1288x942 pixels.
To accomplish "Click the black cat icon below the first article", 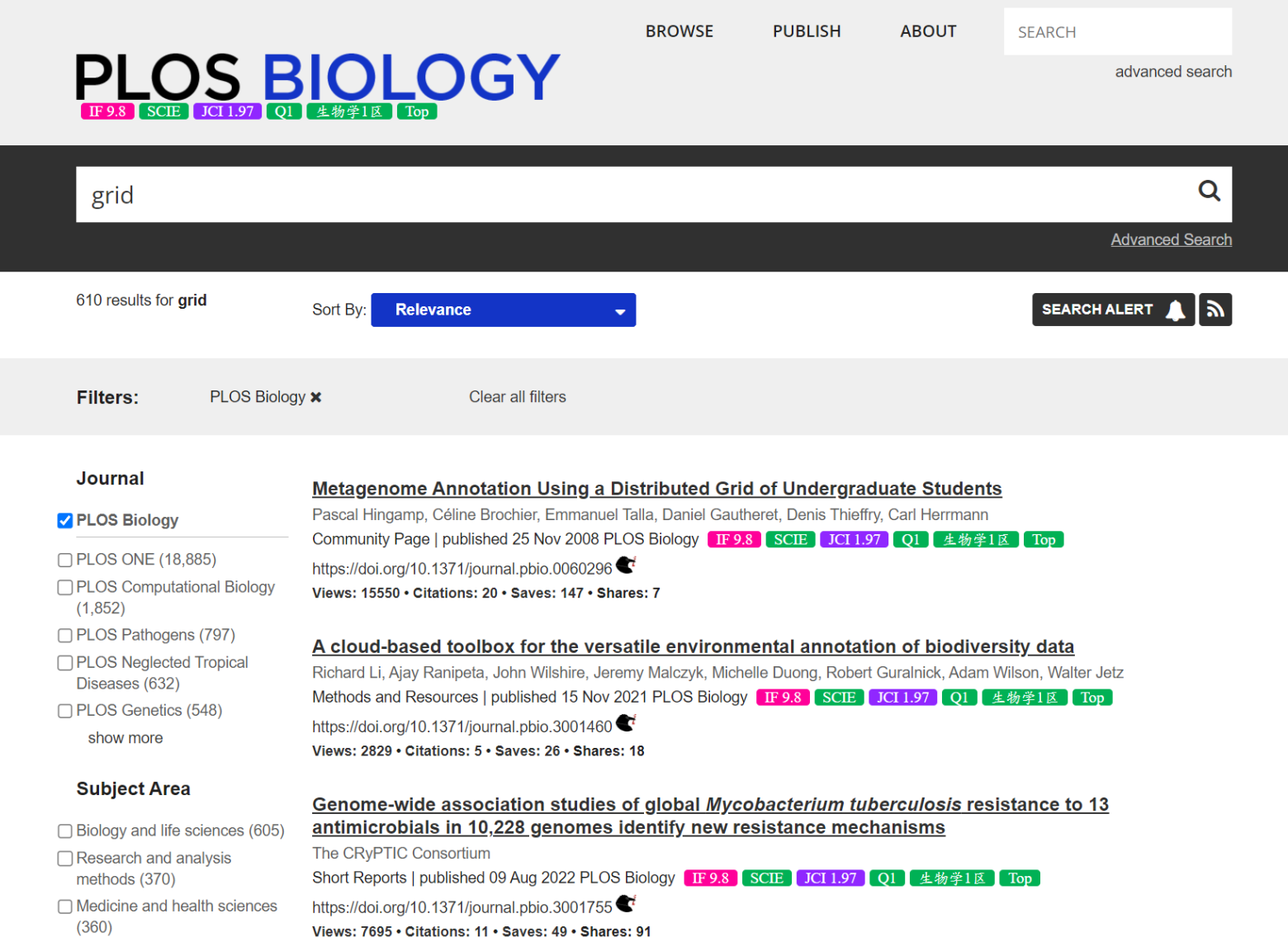I will [x=626, y=566].
